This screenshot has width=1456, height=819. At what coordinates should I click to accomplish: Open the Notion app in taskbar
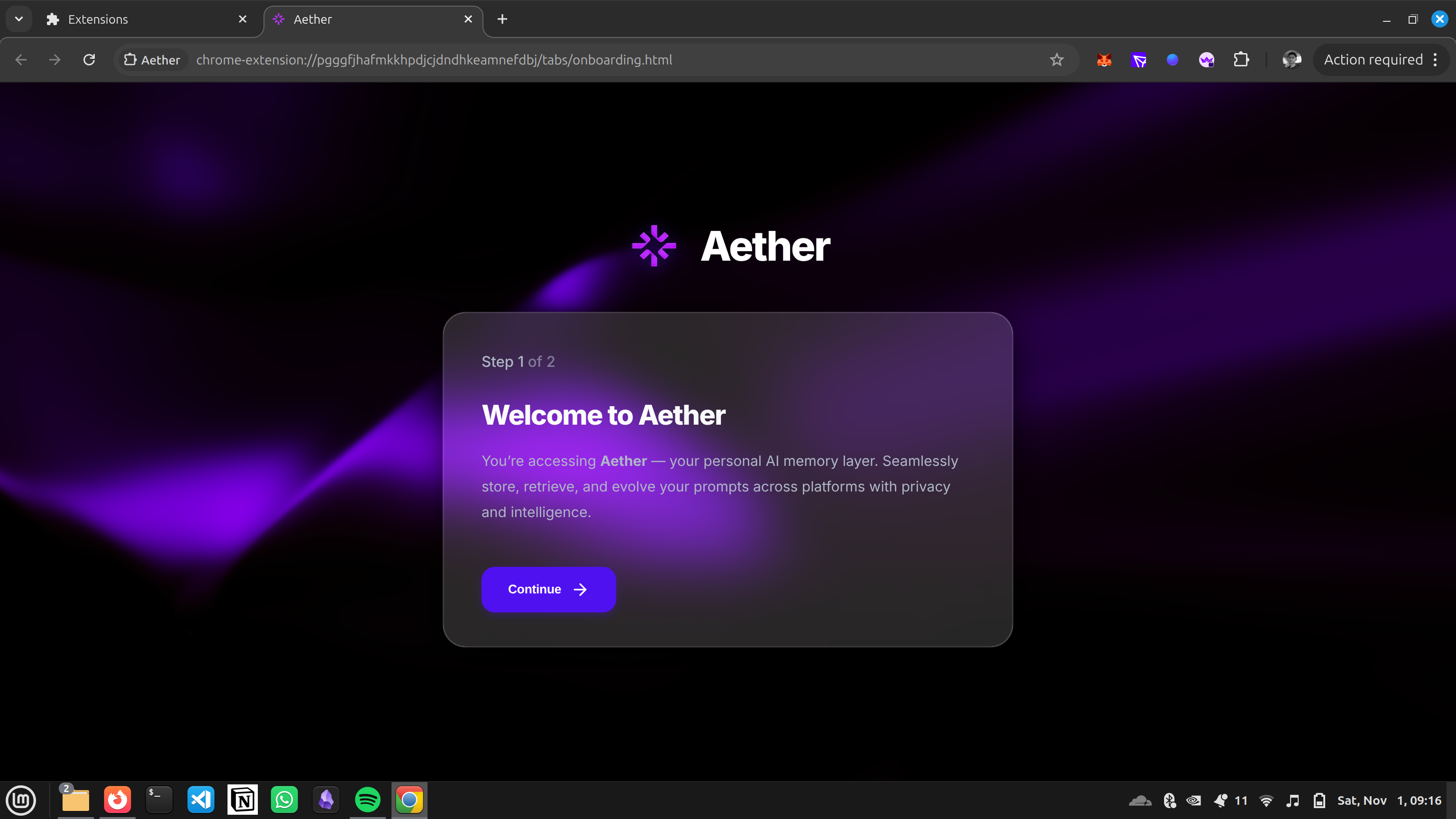[243, 800]
